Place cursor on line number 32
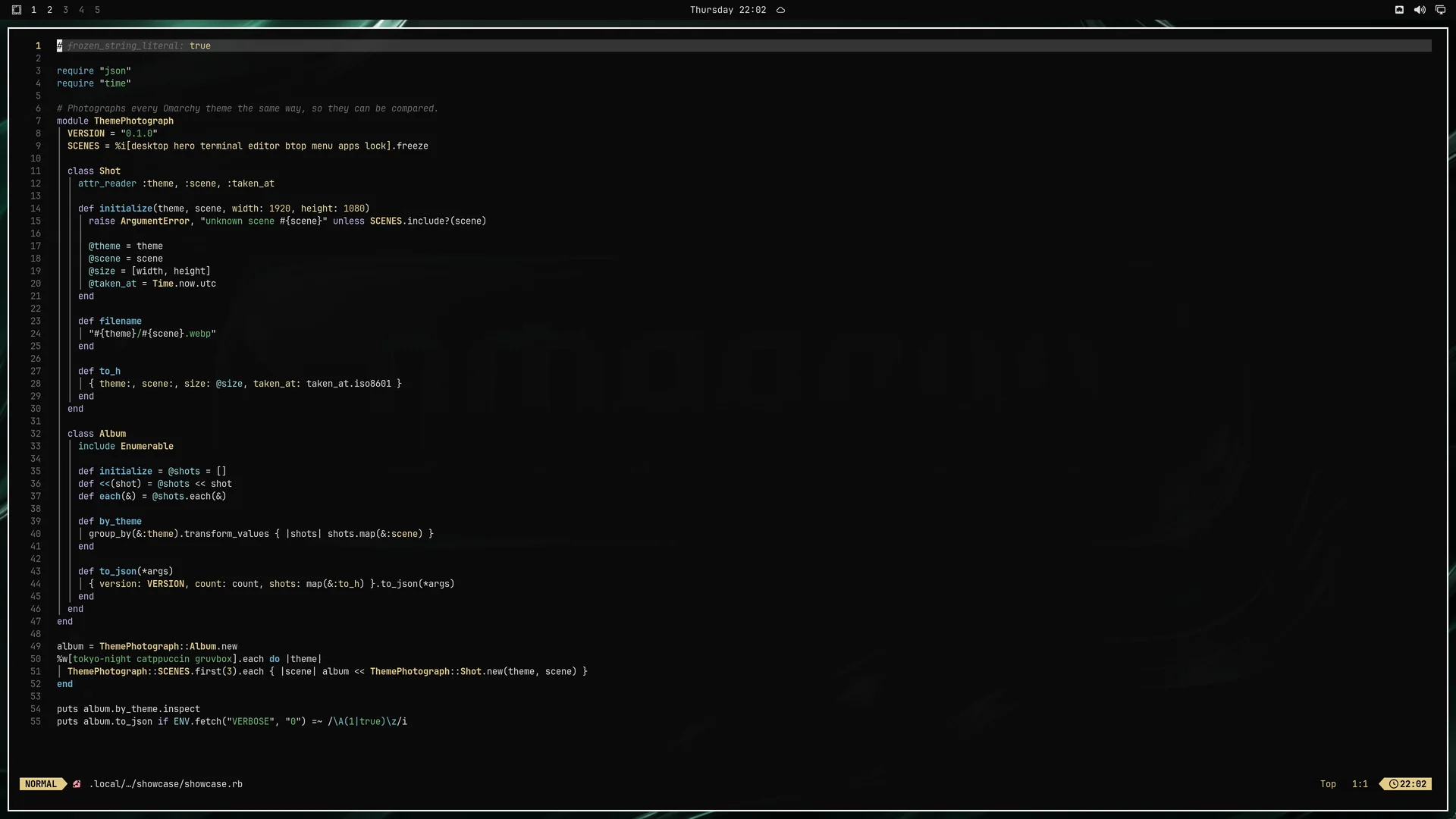This screenshot has width=1456, height=819. (x=36, y=434)
